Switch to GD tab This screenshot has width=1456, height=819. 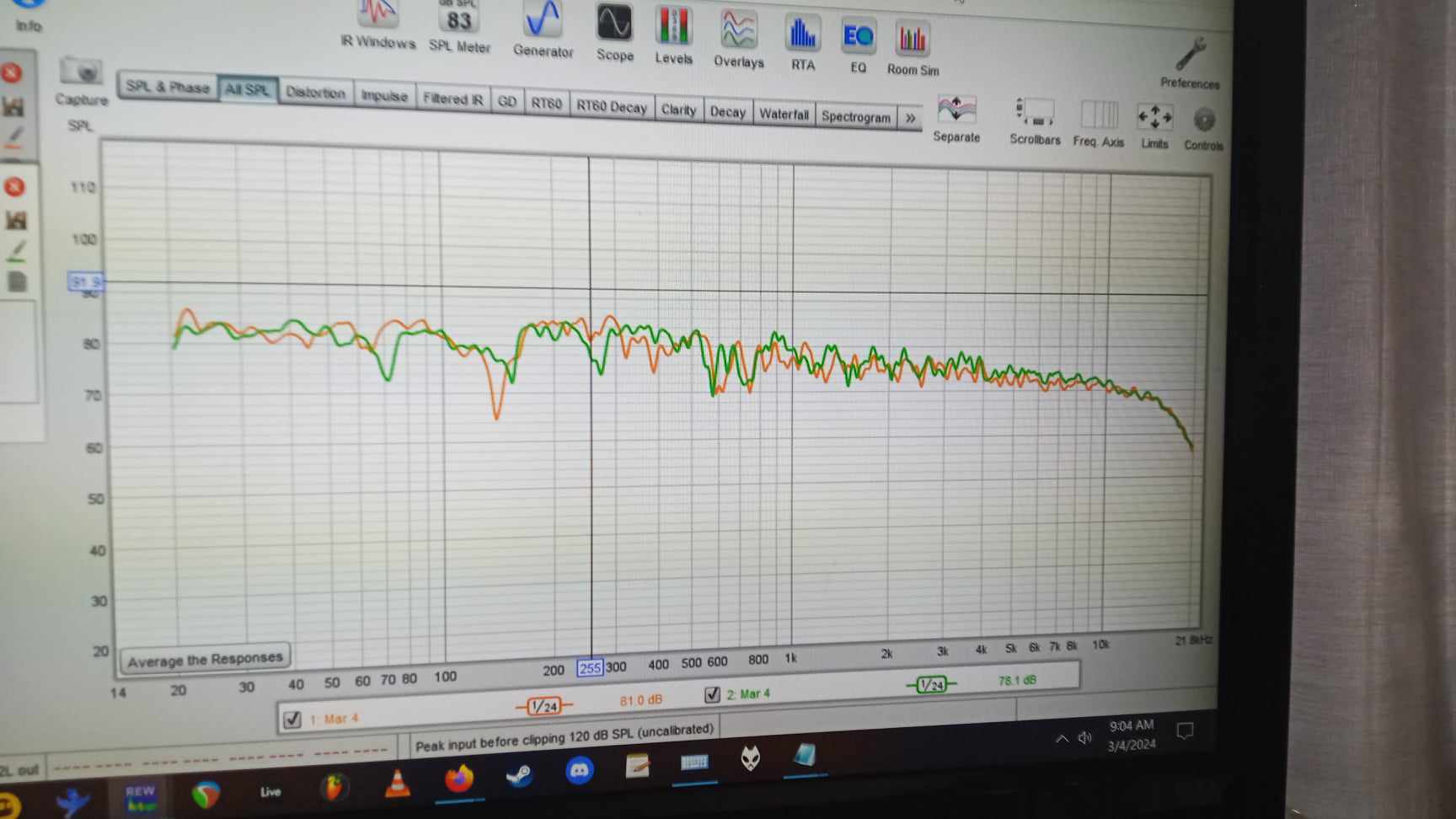point(506,101)
